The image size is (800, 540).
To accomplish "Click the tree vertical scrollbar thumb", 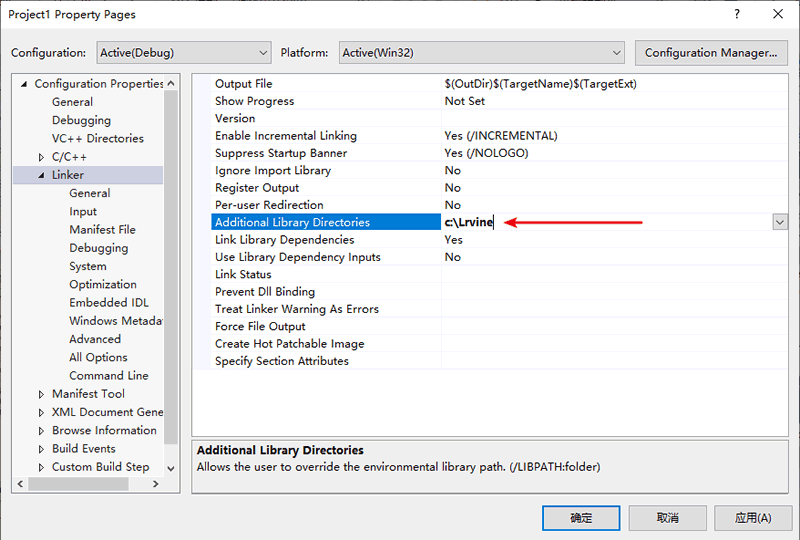I will tap(171, 265).
